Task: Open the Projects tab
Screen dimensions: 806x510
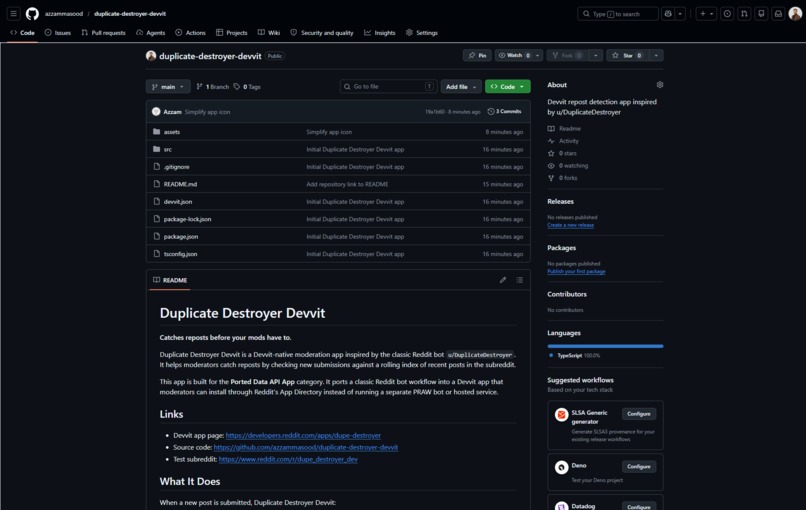Action: click(231, 33)
